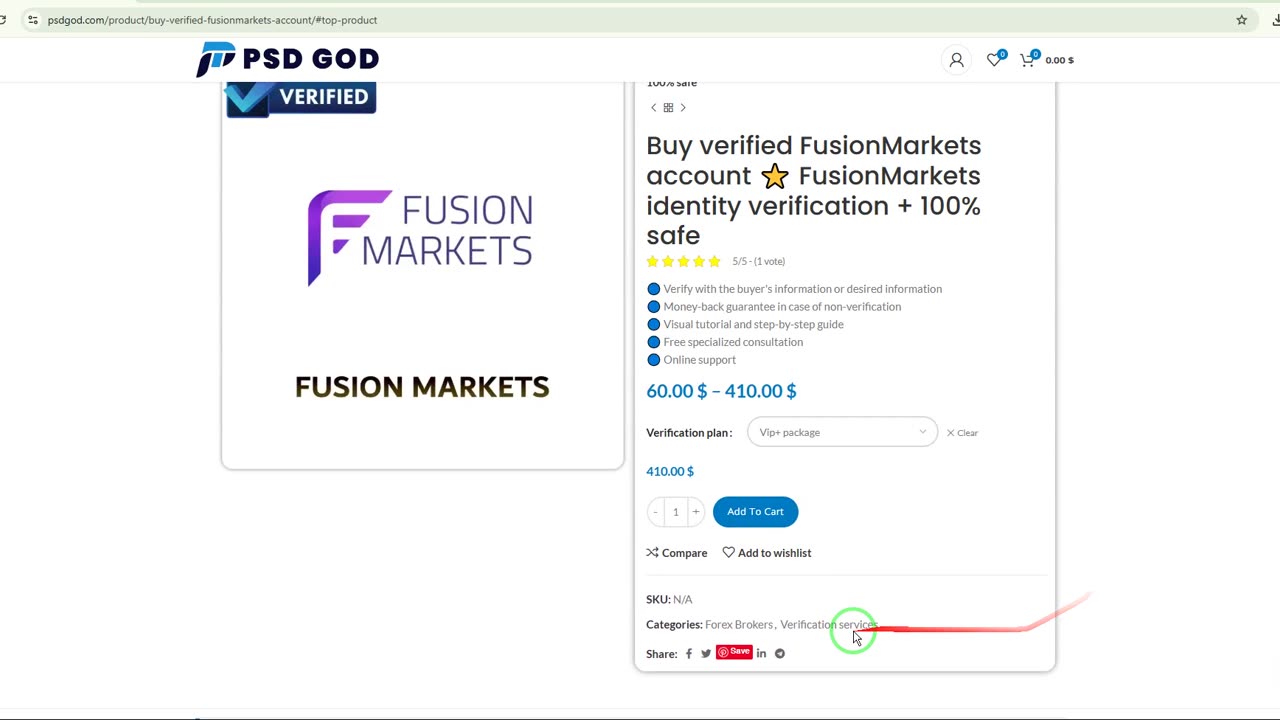The image size is (1280, 720).
Task: Open the shopping cart icon
Action: [1027, 60]
